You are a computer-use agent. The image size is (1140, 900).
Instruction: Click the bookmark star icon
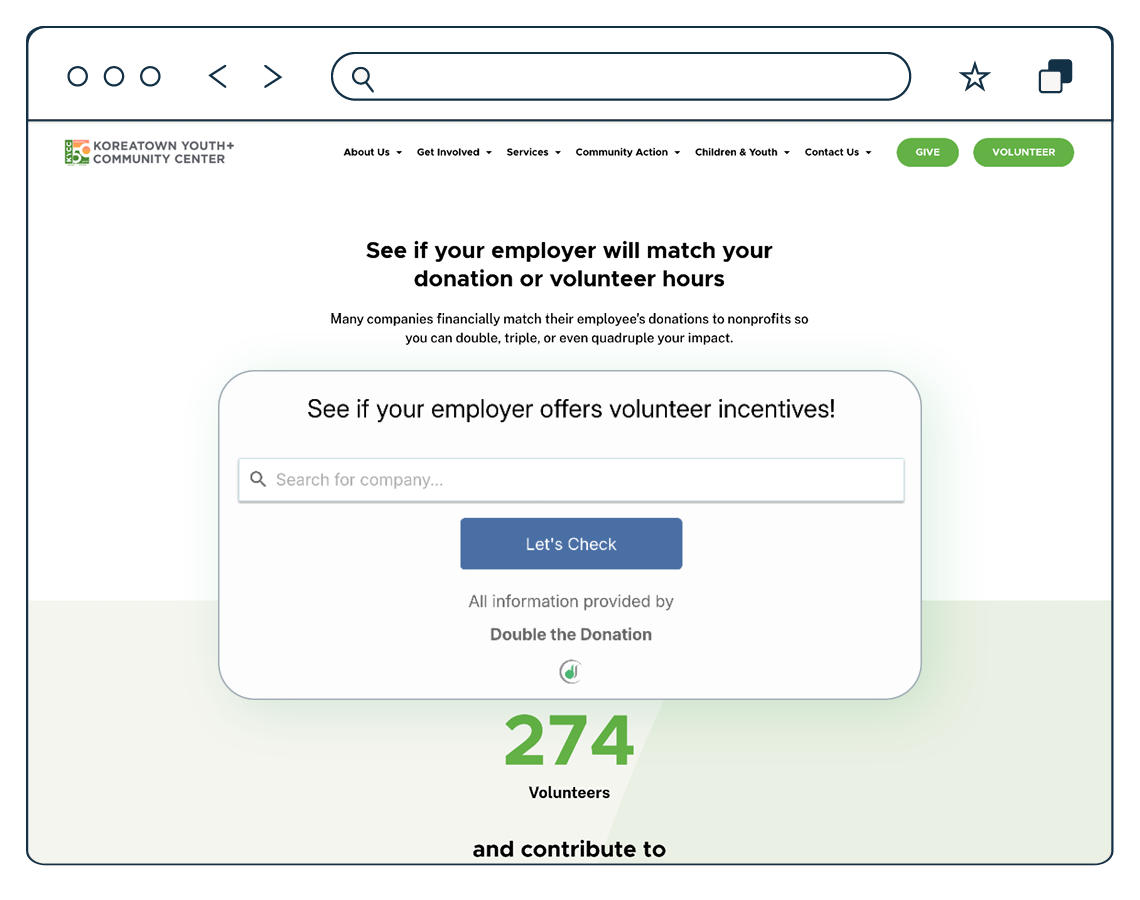click(975, 76)
